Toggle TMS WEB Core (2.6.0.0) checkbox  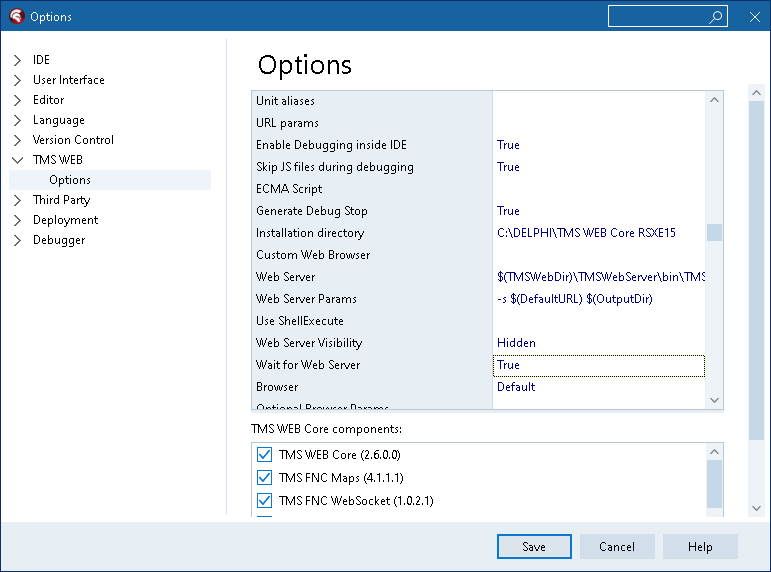(265, 454)
